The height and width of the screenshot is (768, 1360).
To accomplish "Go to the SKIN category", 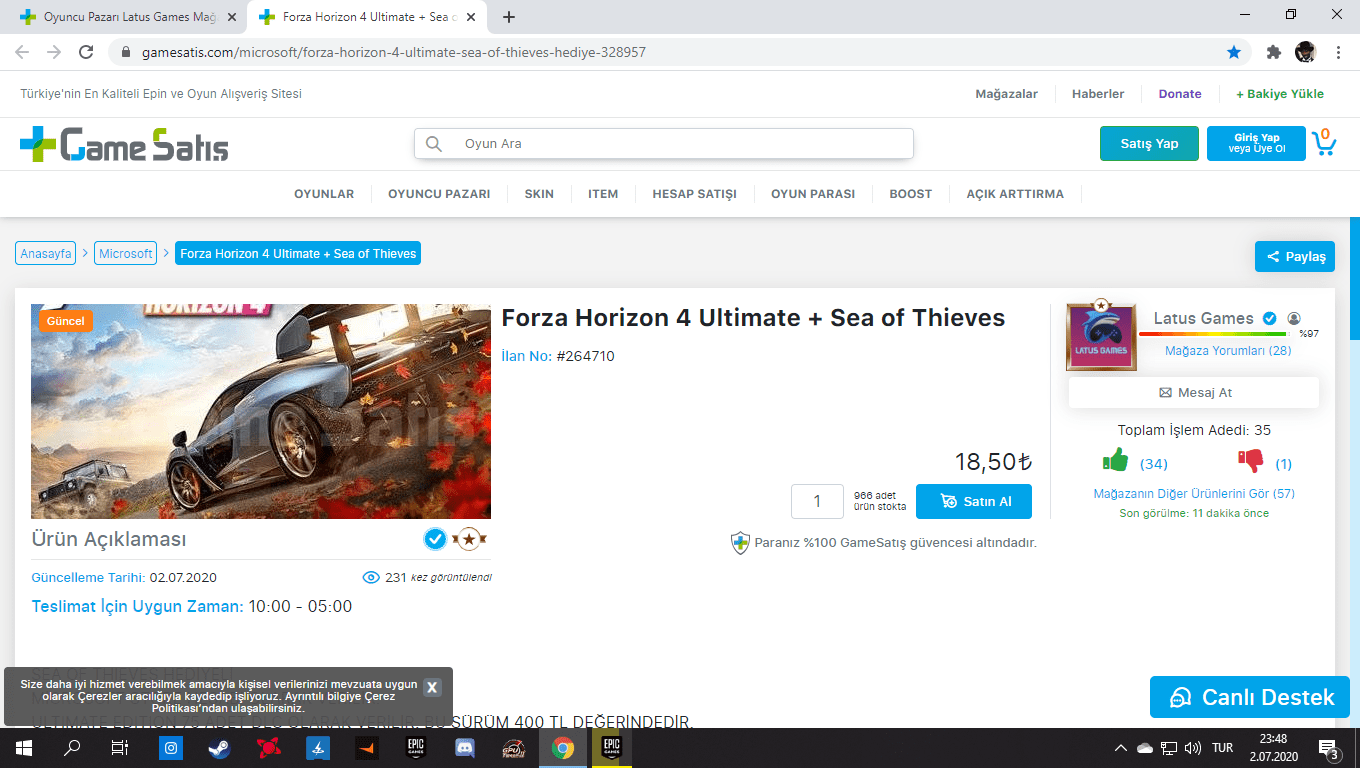I will (x=539, y=194).
